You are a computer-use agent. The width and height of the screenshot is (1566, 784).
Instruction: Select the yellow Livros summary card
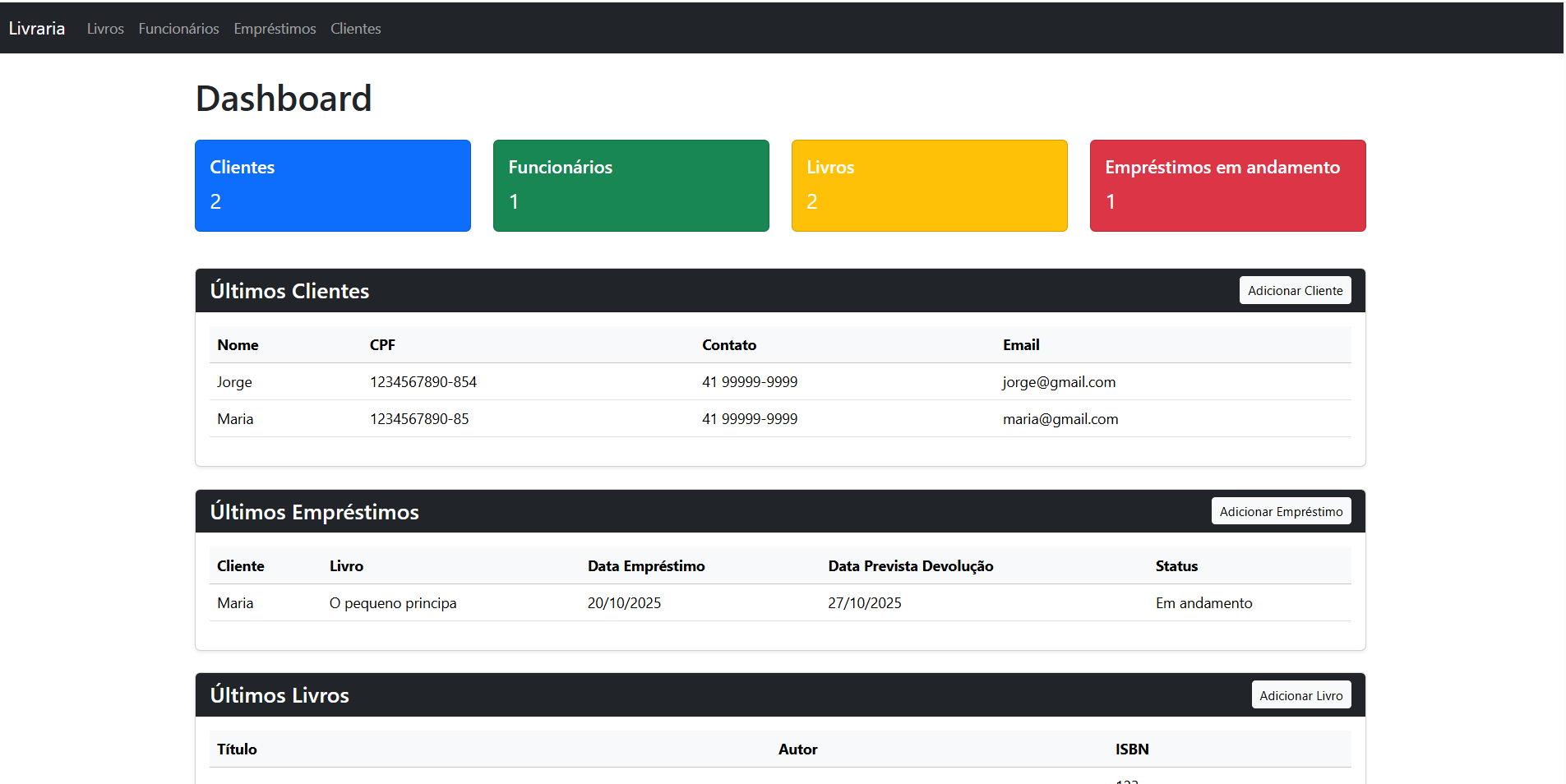click(x=929, y=186)
